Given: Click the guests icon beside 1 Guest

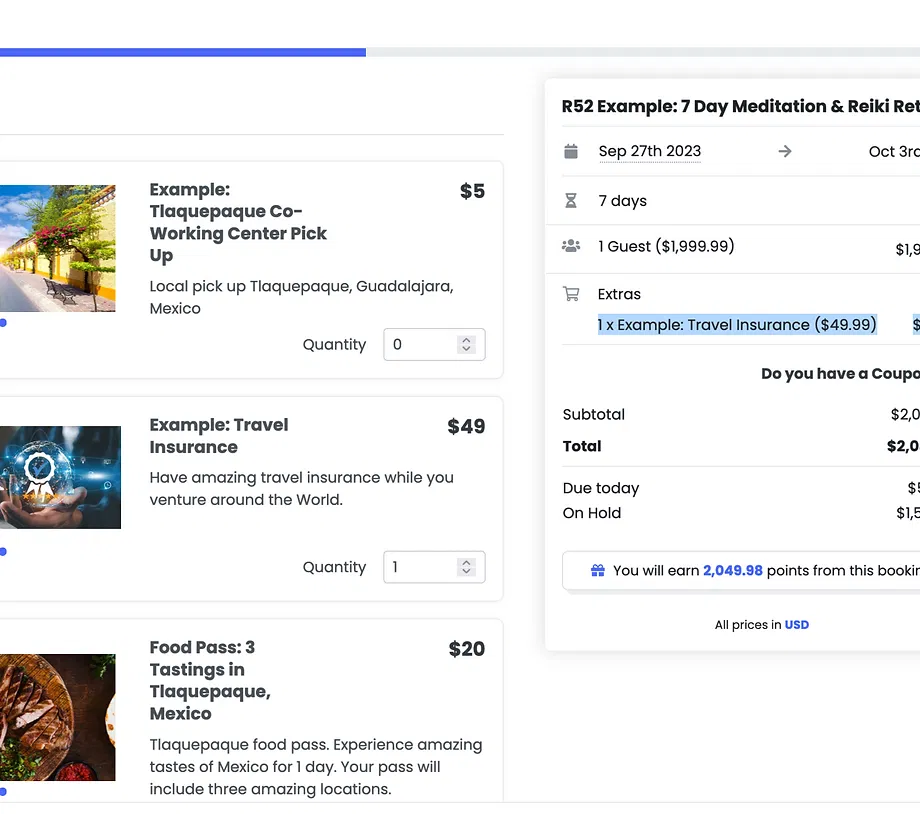Looking at the screenshot, I should [571, 246].
